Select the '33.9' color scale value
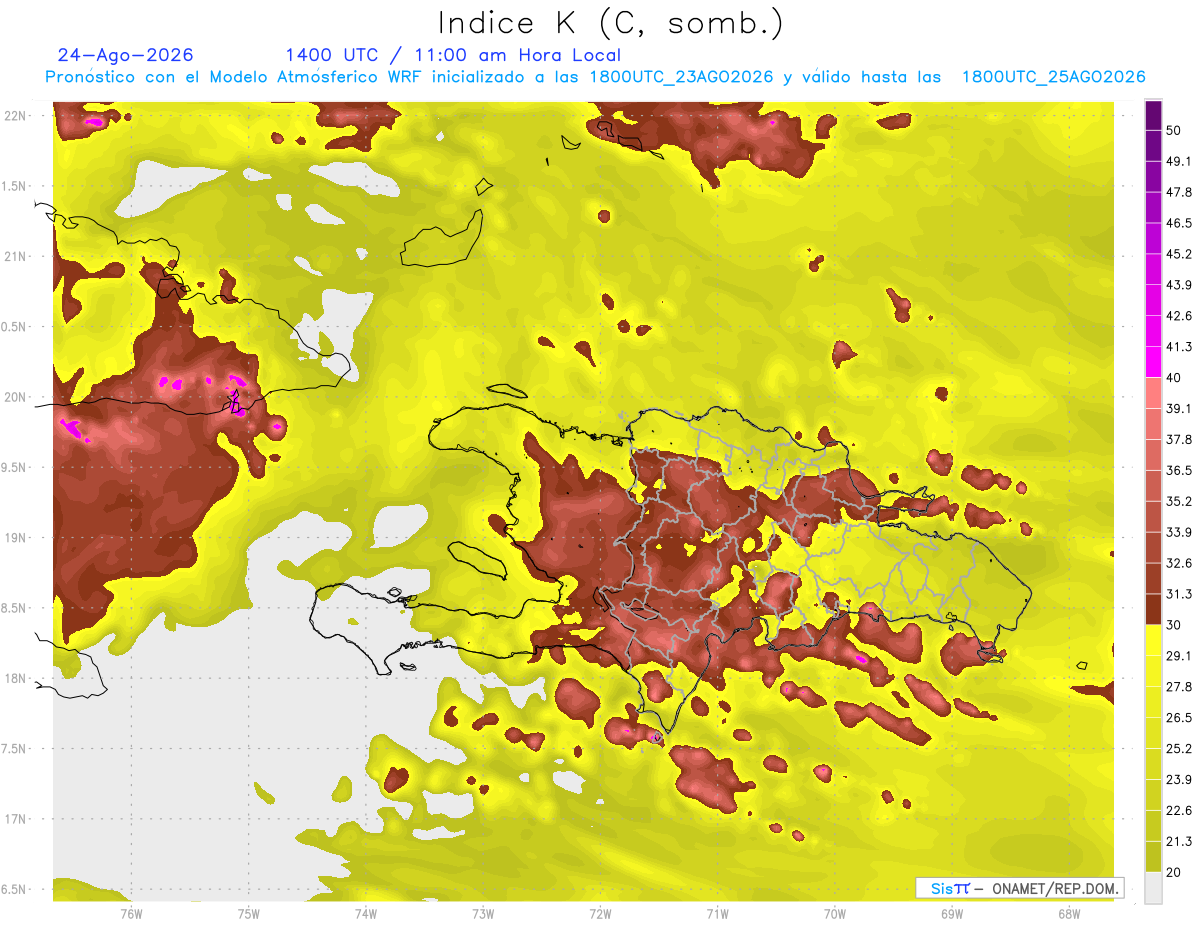This screenshot has width=1200, height=927. tap(1178, 532)
